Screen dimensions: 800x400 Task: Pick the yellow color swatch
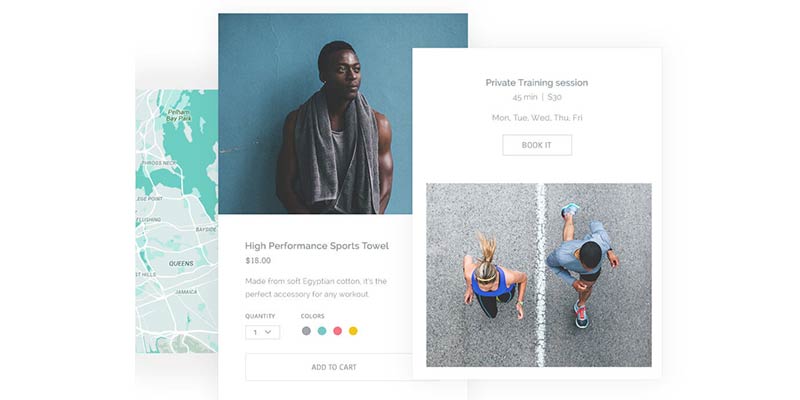[x=353, y=331]
